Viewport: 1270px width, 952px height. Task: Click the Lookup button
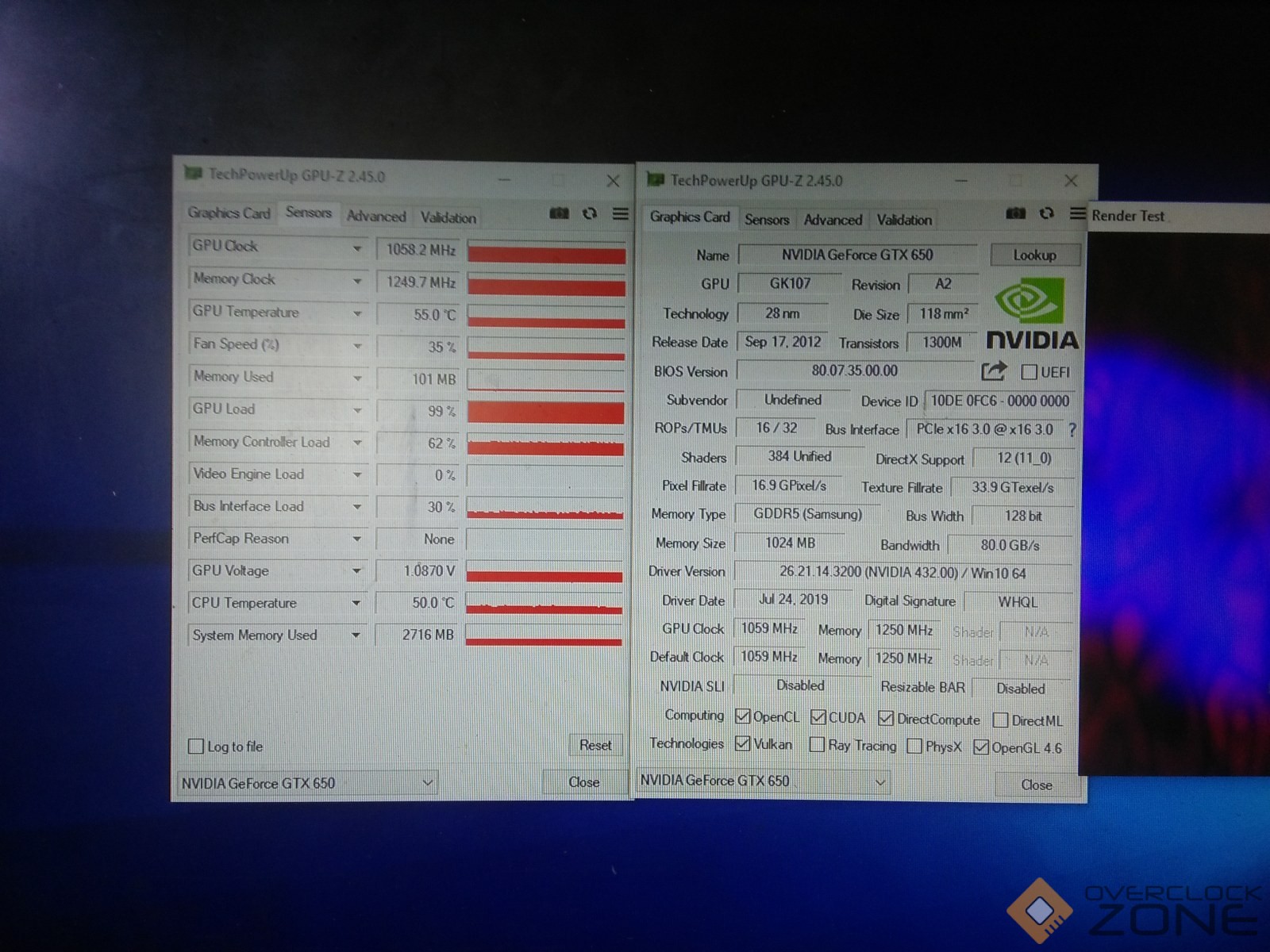[1035, 255]
